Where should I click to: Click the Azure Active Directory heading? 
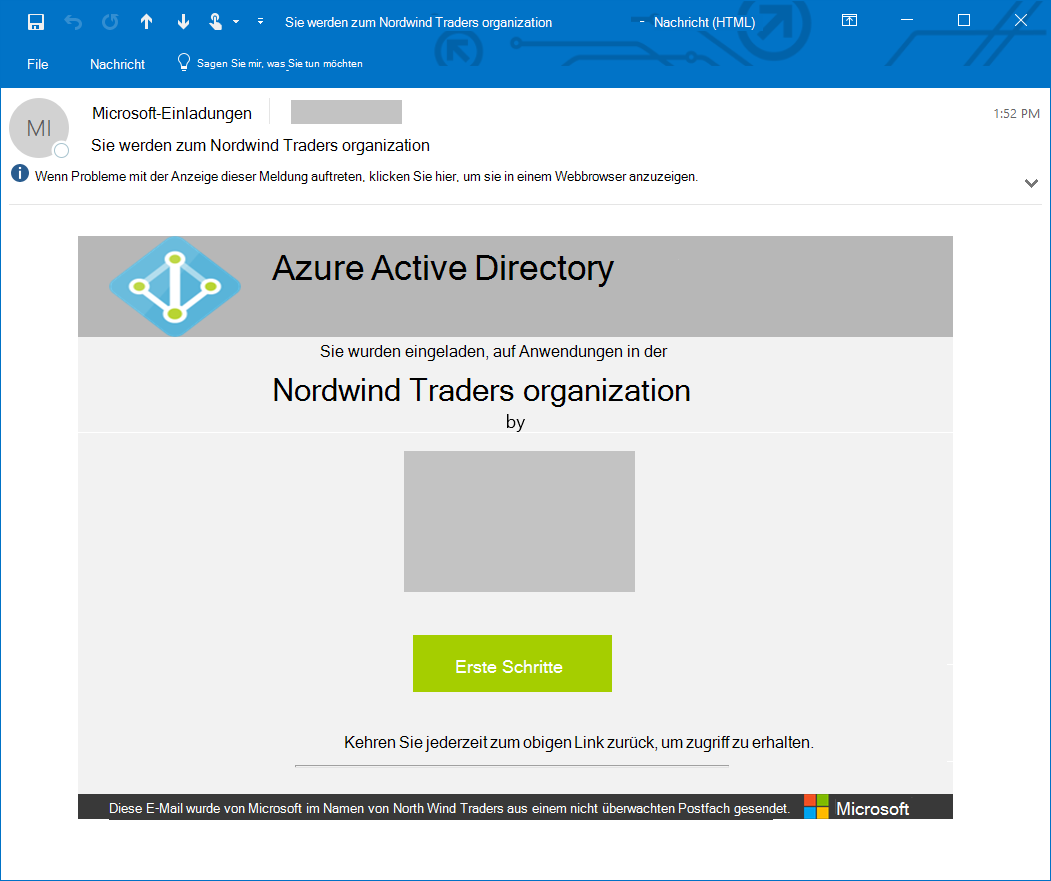coord(442,268)
